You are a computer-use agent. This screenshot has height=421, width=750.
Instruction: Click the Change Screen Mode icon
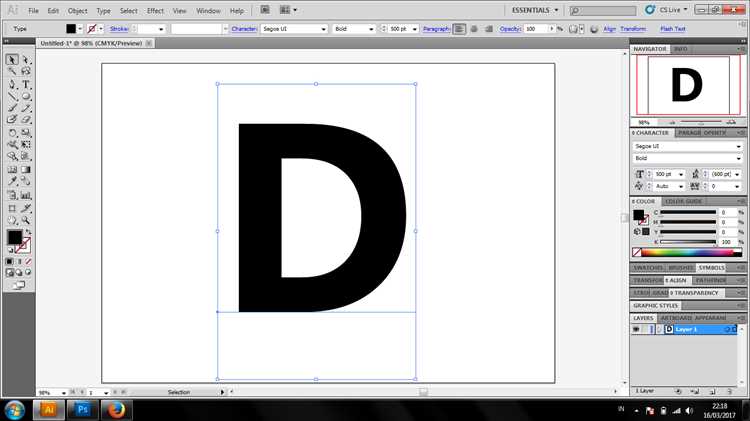pyautogui.click(x=19, y=285)
